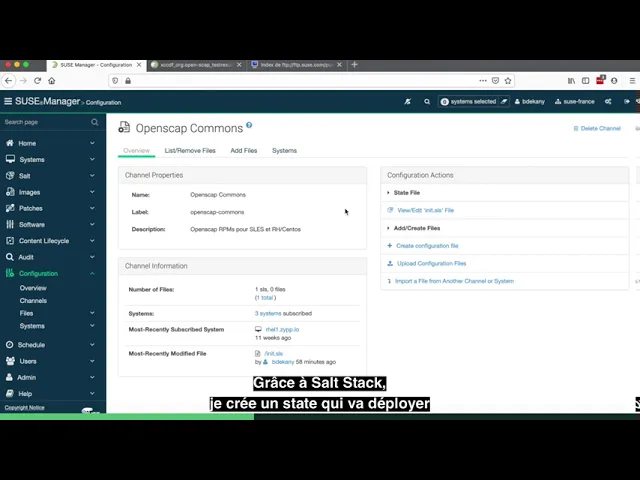Clear selected systems with eraser icon

(x=504, y=102)
